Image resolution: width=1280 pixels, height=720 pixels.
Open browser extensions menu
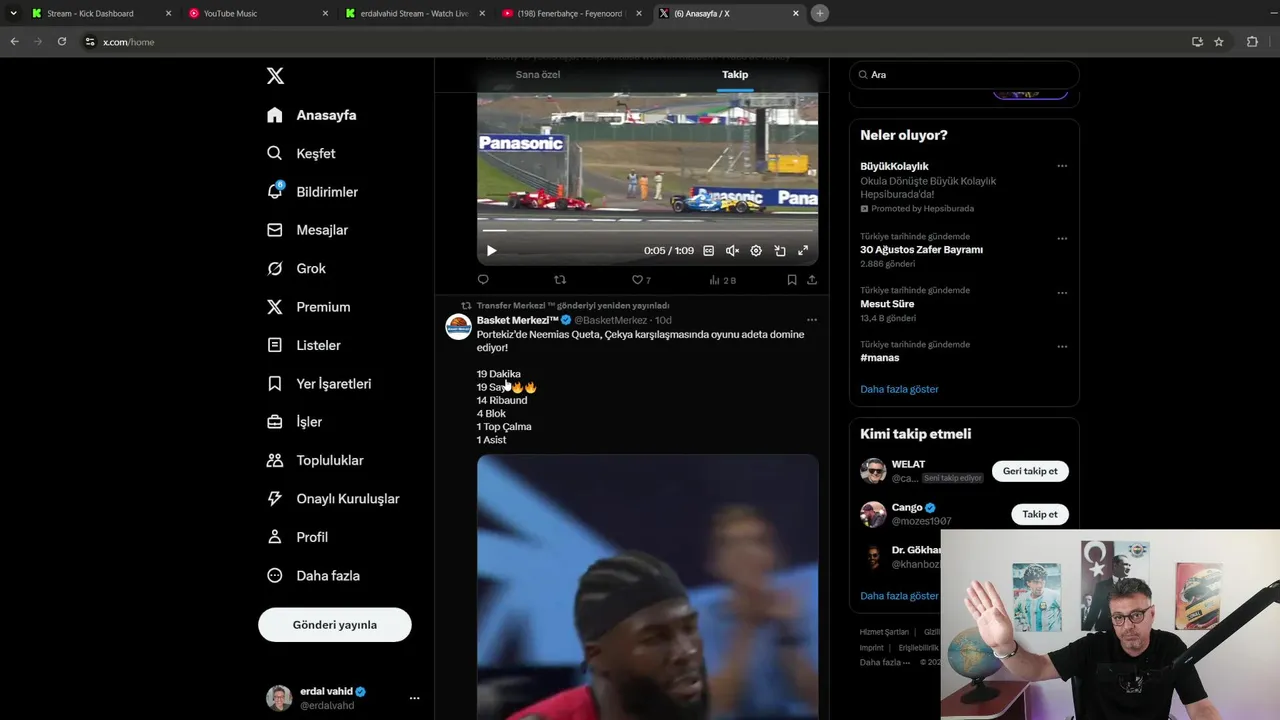click(x=1252, y=42)
